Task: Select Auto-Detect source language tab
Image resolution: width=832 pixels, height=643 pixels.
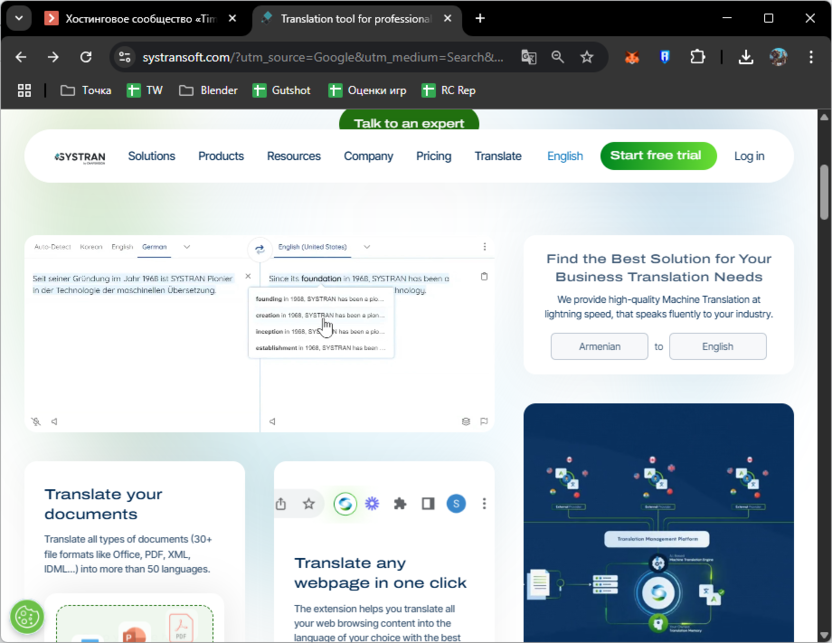Action: (x=53, y=247)
